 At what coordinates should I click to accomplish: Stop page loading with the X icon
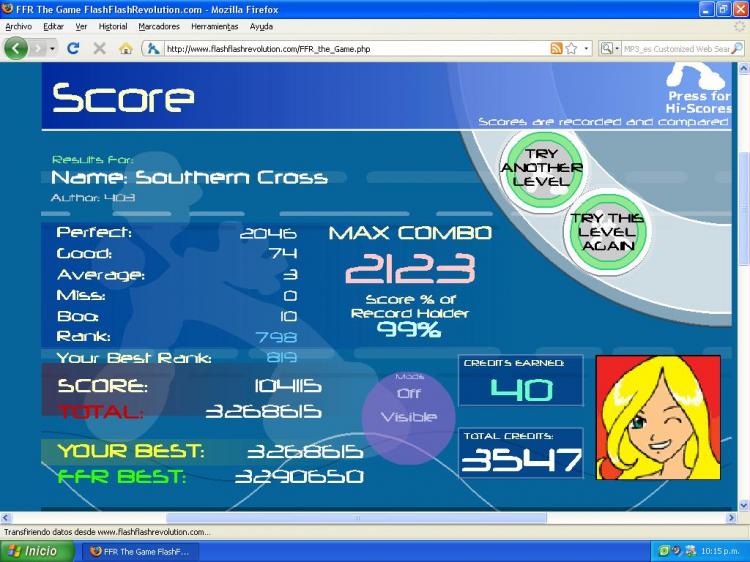pyautogui.click(x=99, y=48)
